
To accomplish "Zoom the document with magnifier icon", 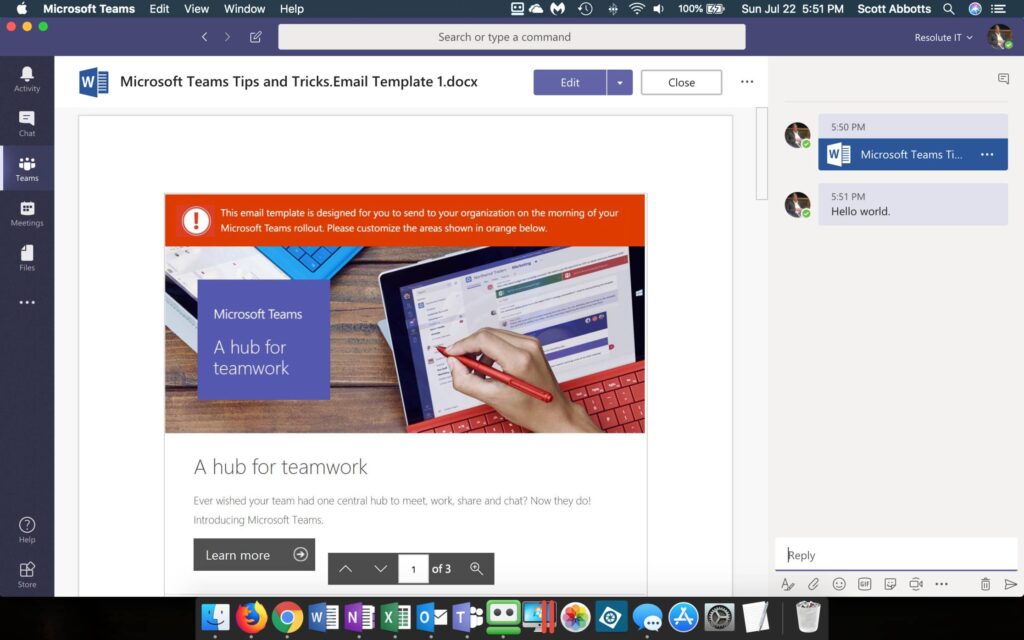I will (477, 569).
